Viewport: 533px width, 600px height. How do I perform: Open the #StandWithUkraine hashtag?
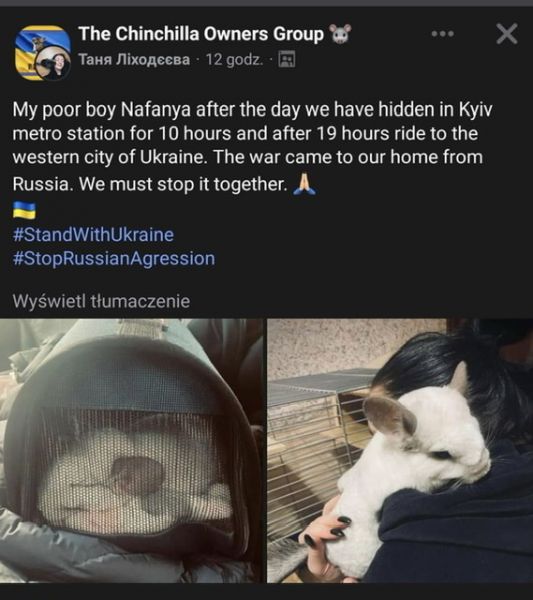pos(93,235)
